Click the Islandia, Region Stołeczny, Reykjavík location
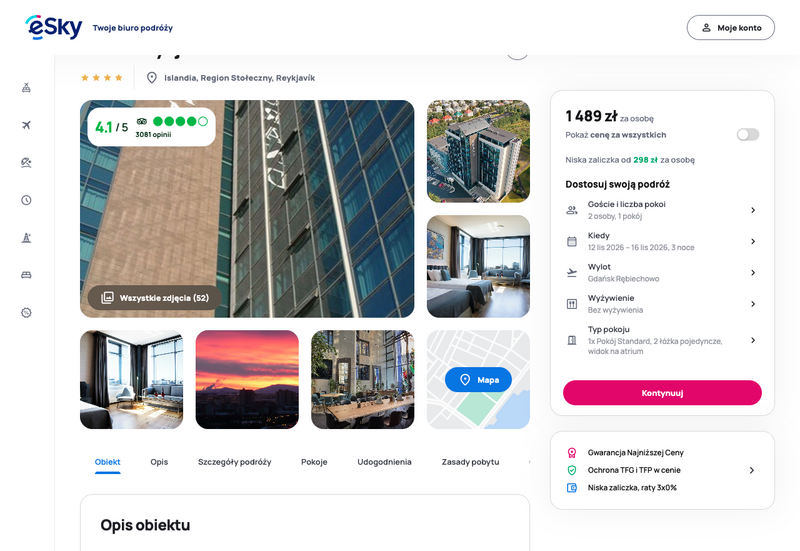 coord(239,78)
